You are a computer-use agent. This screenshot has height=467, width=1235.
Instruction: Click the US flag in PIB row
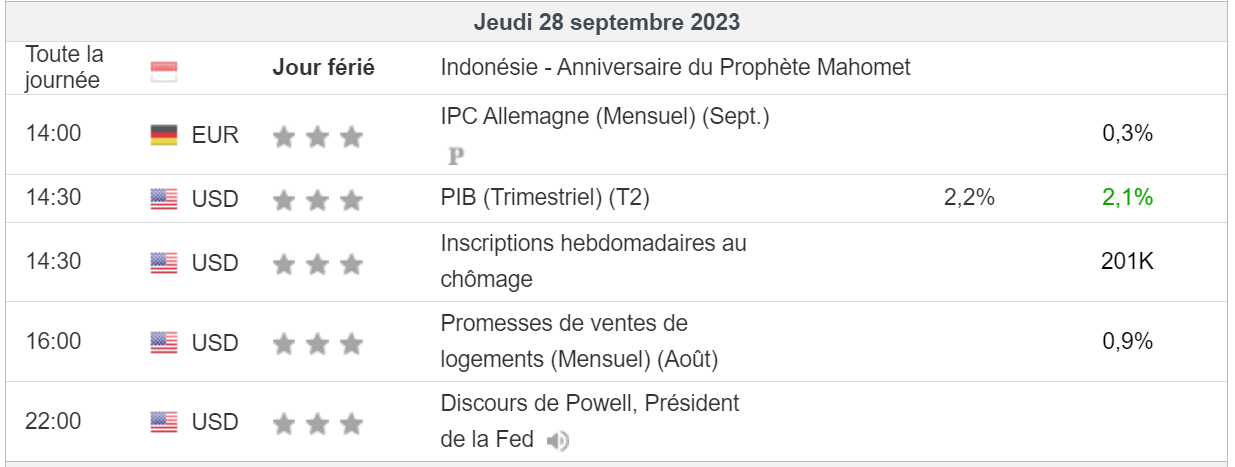click(x=164, y=199)
